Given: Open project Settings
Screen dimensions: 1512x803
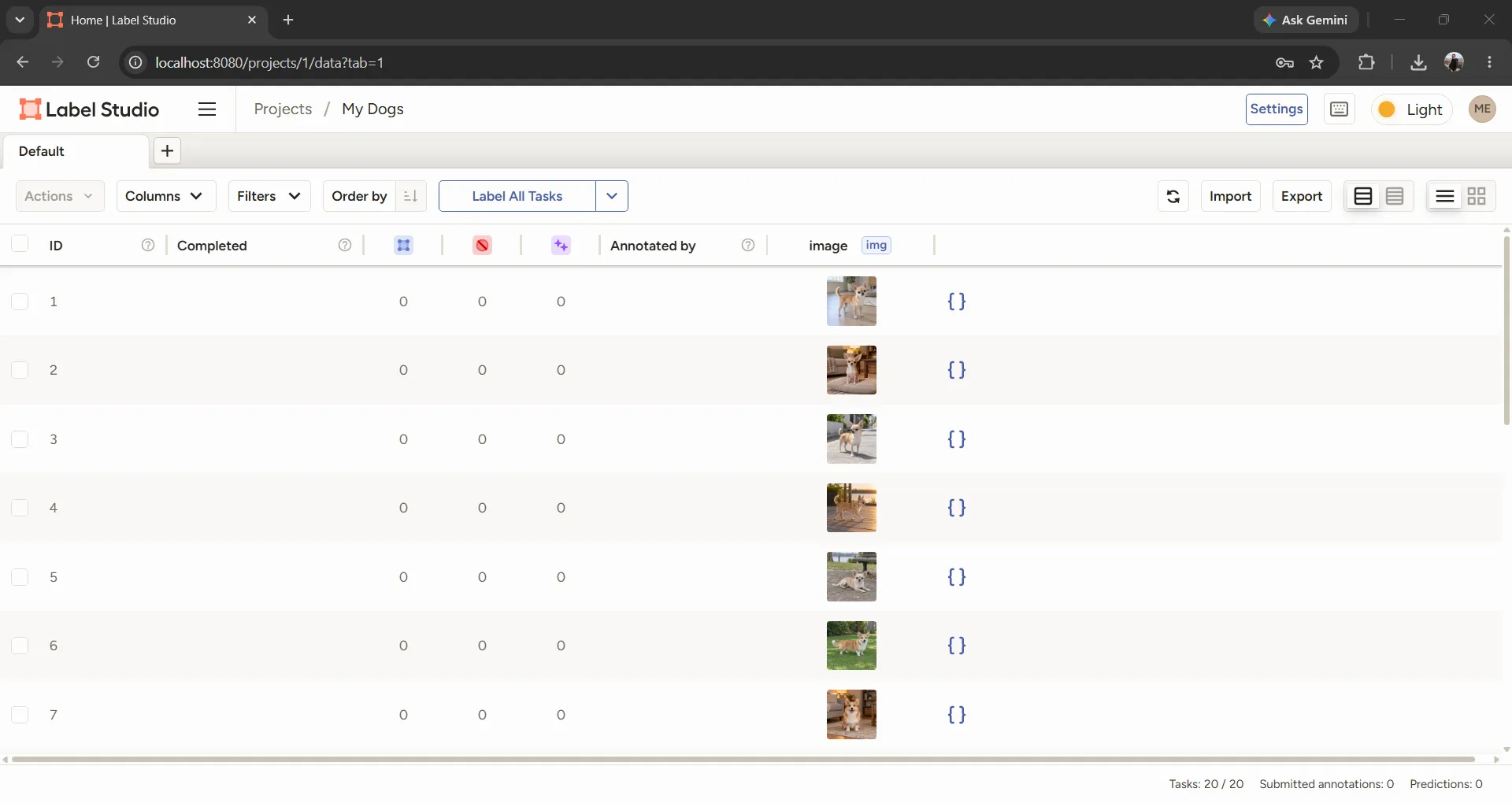Looking at the screenshot, I should [x=1277, y=109].
